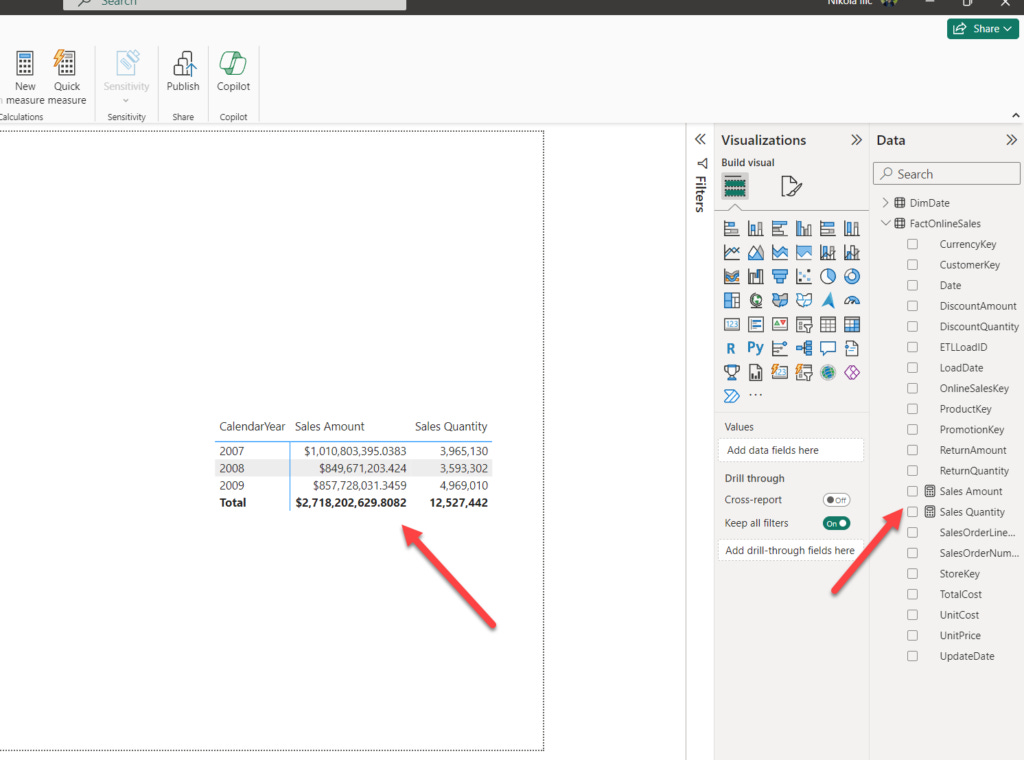The image size is (1024, 760).
Task: Select the Area chart visual
Action: [756, 252]
